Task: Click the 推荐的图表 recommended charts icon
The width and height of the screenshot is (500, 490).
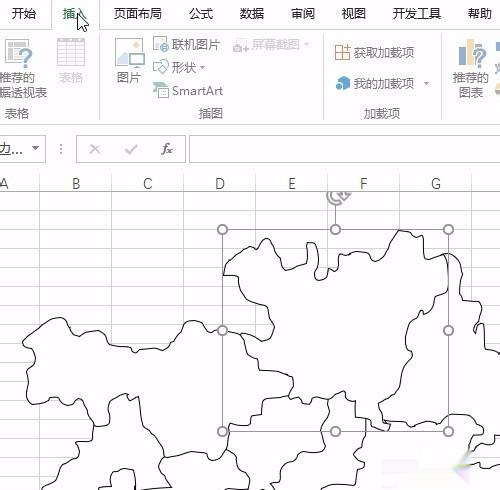Action: click(471, 53)
